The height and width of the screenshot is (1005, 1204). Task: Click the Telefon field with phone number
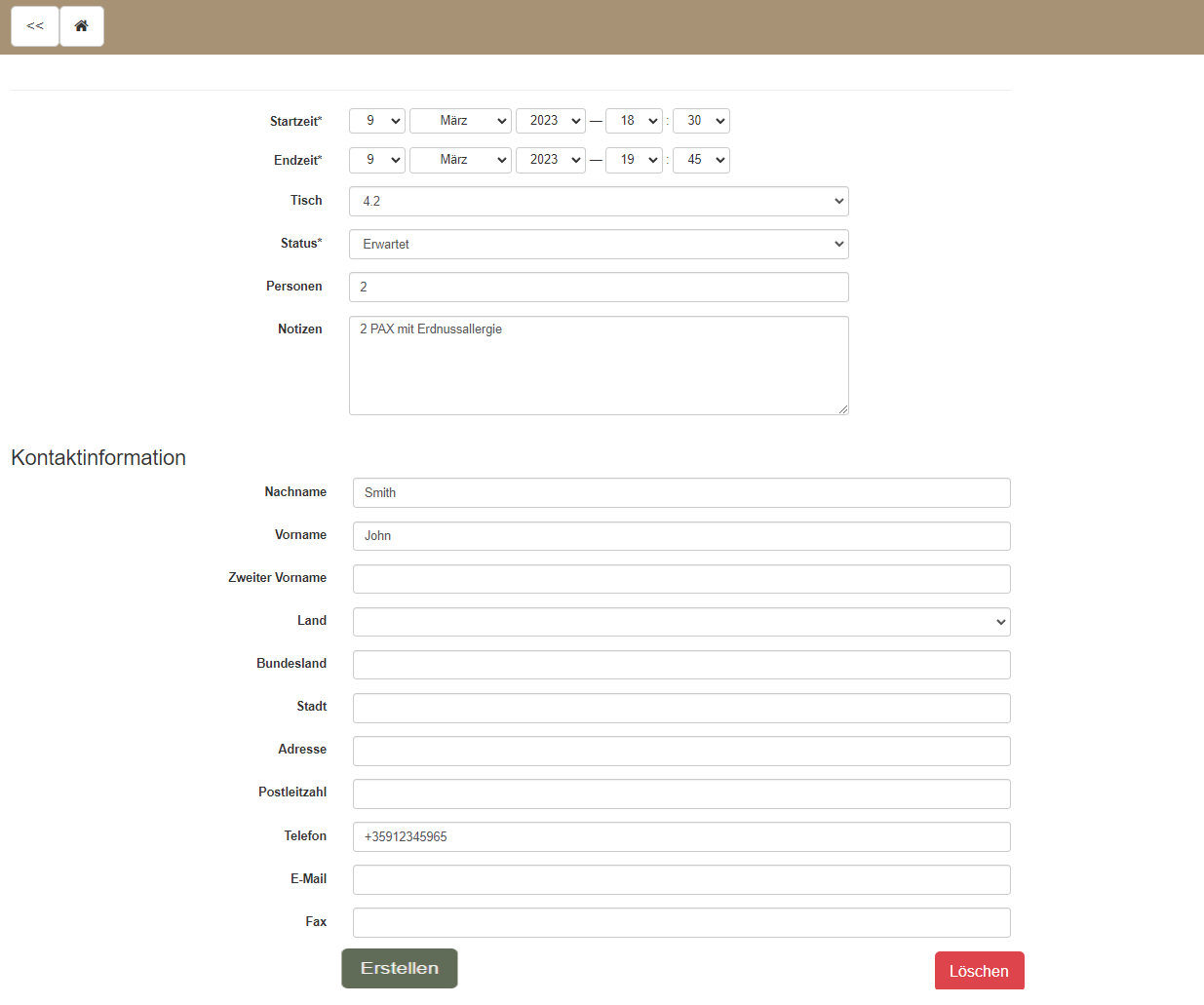click(x=681, y=836)
